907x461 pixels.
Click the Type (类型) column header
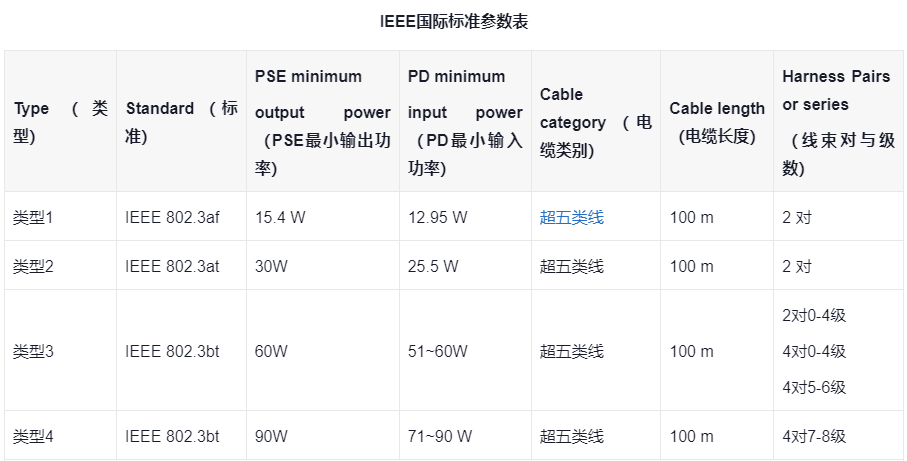pyautogui.click(x=60, y=122)
